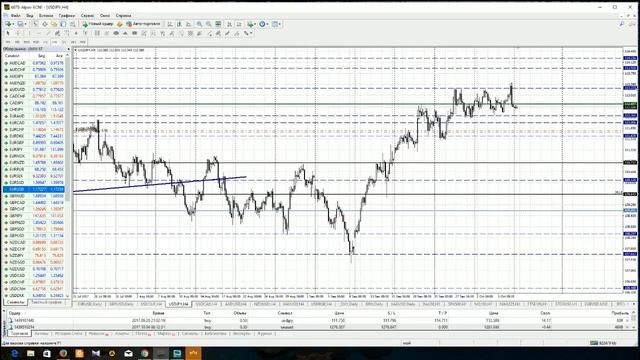This screenshot has height=360, width=640.
Task: Open the Файл menu
Action: point(16,16)
